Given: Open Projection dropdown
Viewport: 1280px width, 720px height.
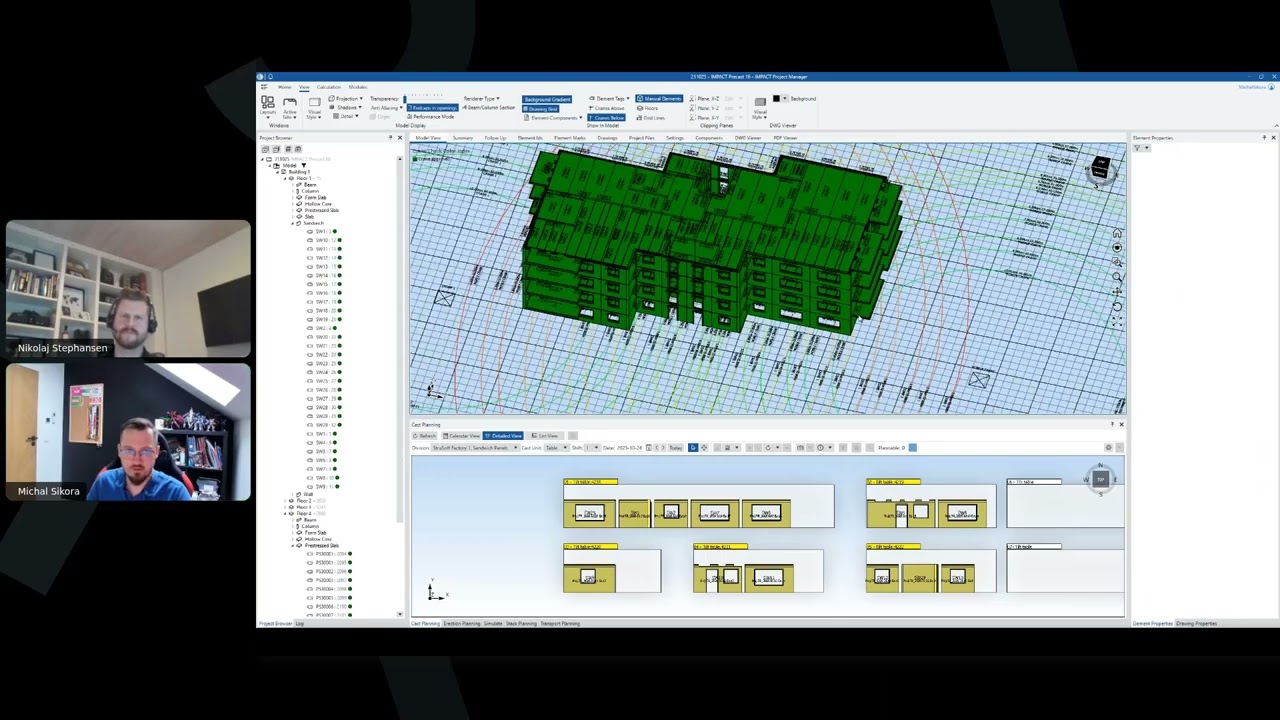Looking at the screenshot, I should pyautogui.click(x=347, y=99).
